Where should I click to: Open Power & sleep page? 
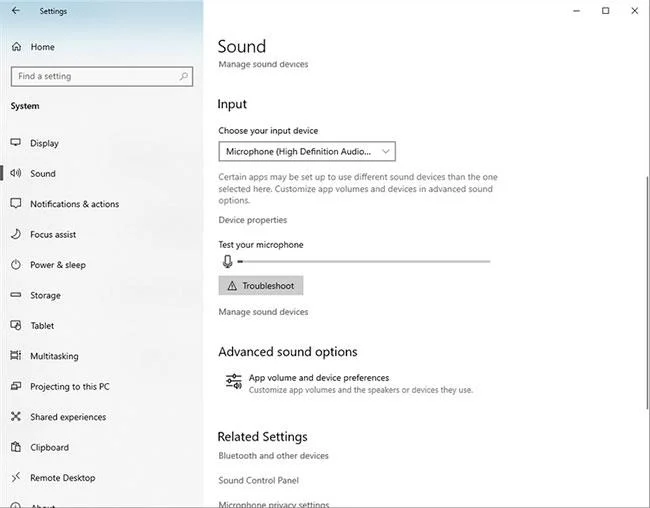pyautogui.click(x=58, y=265)
